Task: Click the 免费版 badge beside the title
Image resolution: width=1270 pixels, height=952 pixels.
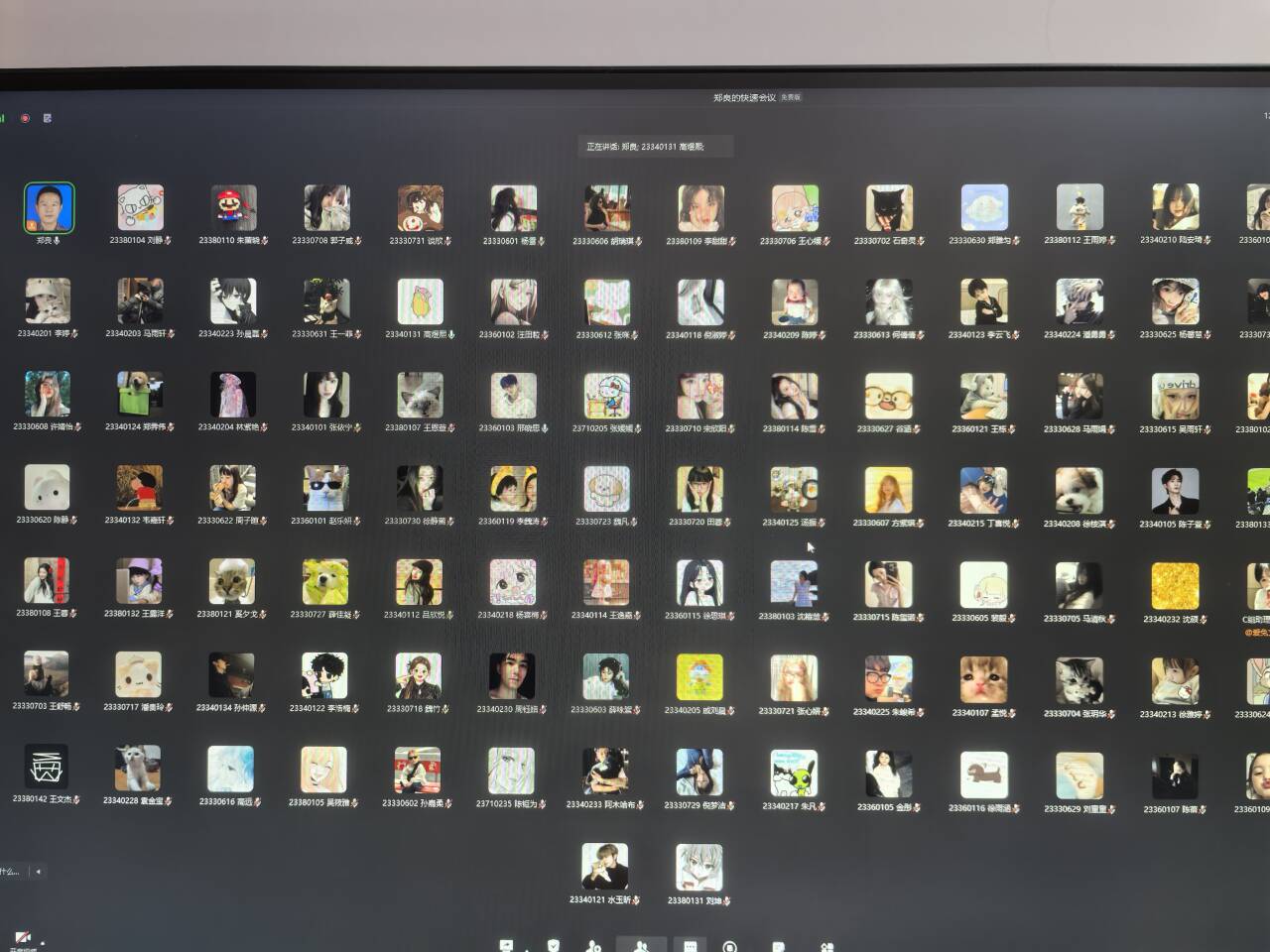Action: click(x=791, y=97)
